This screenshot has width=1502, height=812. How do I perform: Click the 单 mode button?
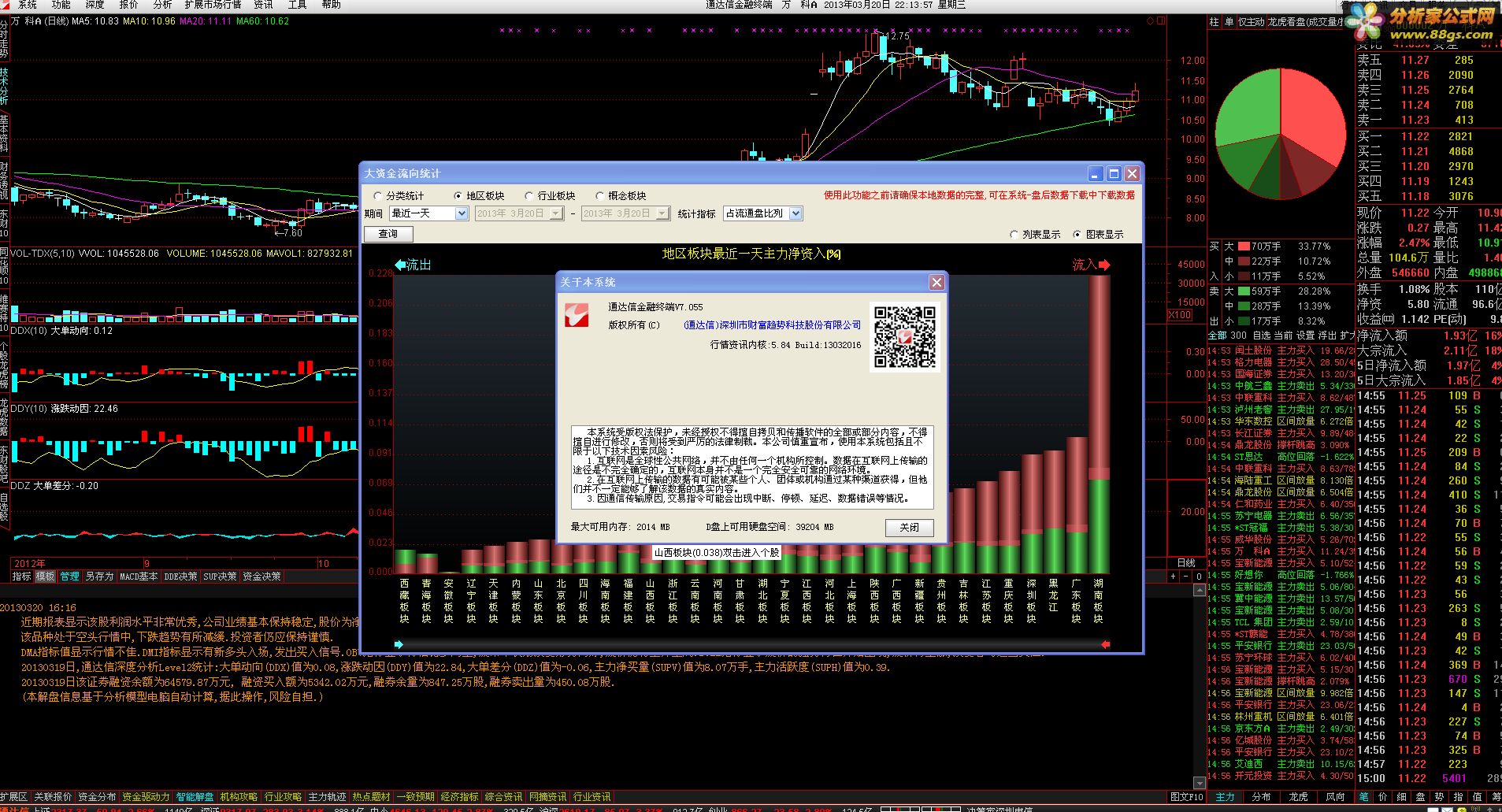point(1228,22)
